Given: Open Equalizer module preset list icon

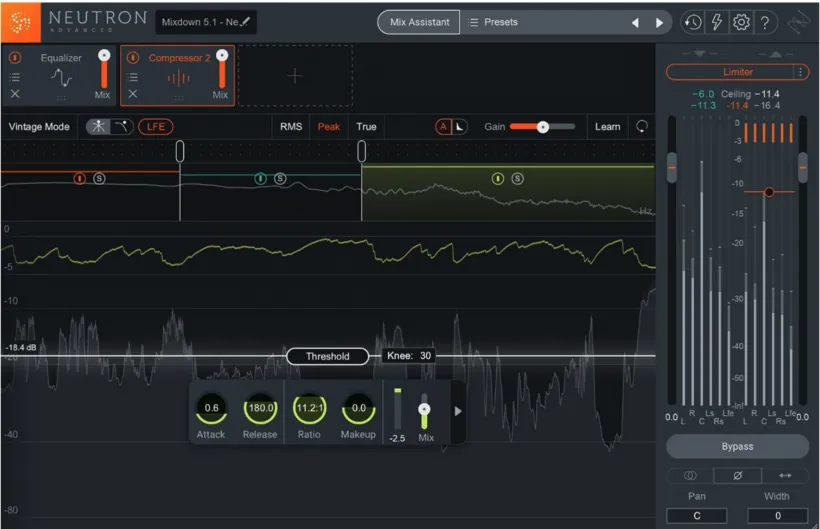Looking at the screenshot, I should pos(15,77).
